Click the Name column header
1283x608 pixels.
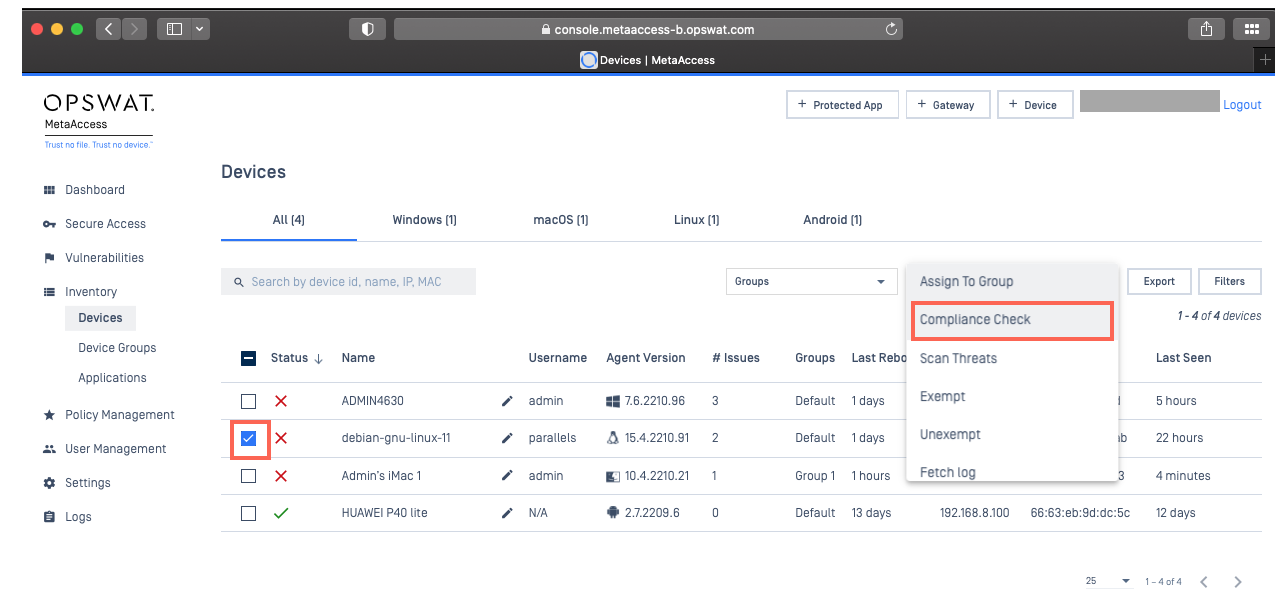pyautogui.click(x=358, y=358)
